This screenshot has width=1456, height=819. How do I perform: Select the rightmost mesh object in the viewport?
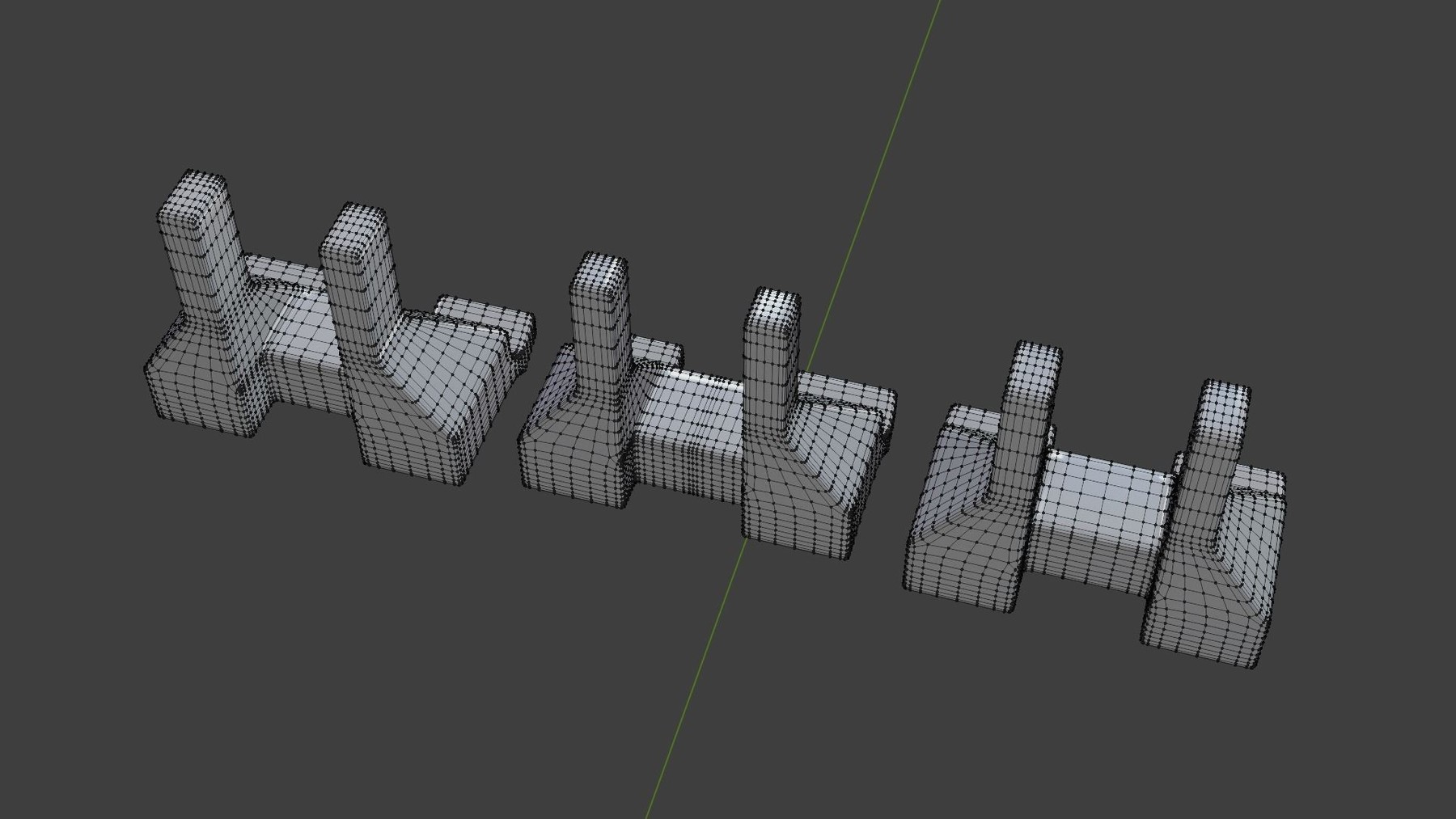[1094, 505]
